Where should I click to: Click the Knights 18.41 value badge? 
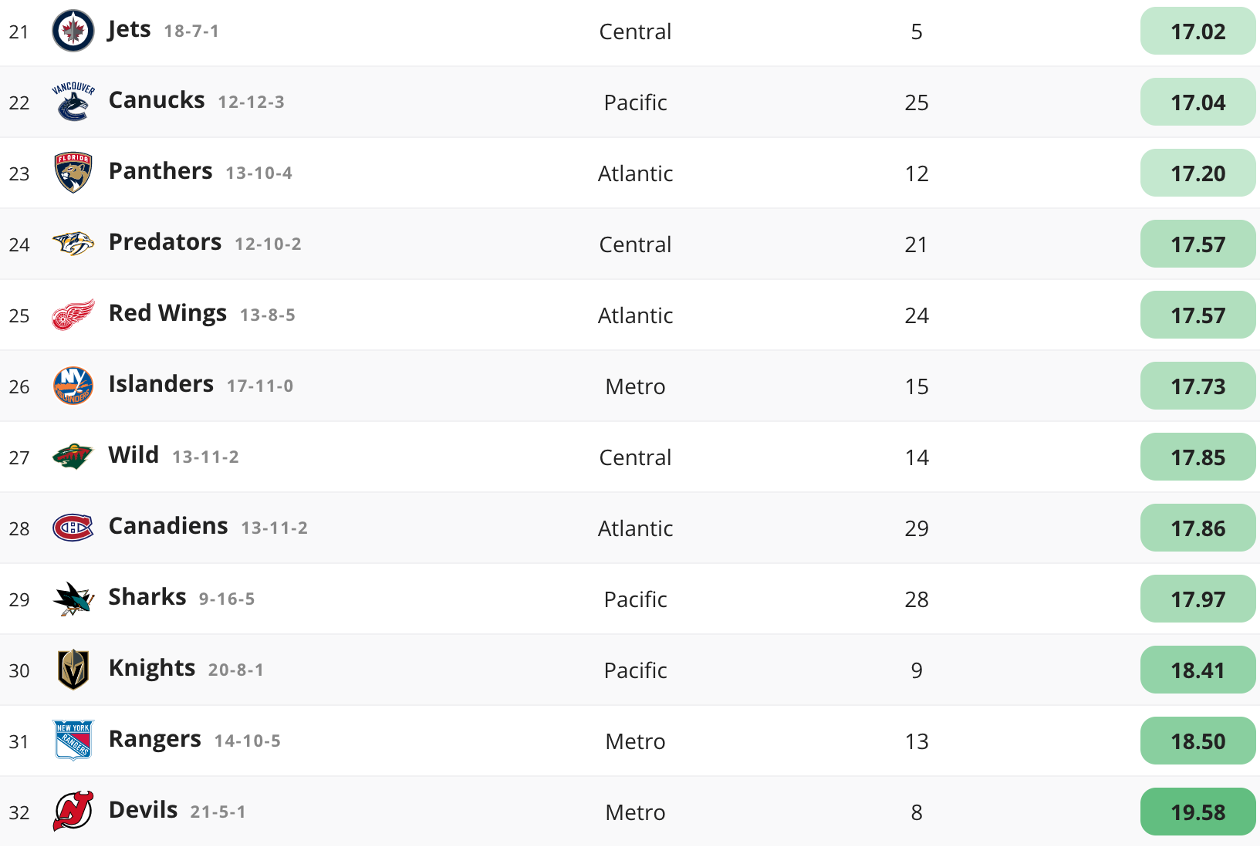(1197, 670)
